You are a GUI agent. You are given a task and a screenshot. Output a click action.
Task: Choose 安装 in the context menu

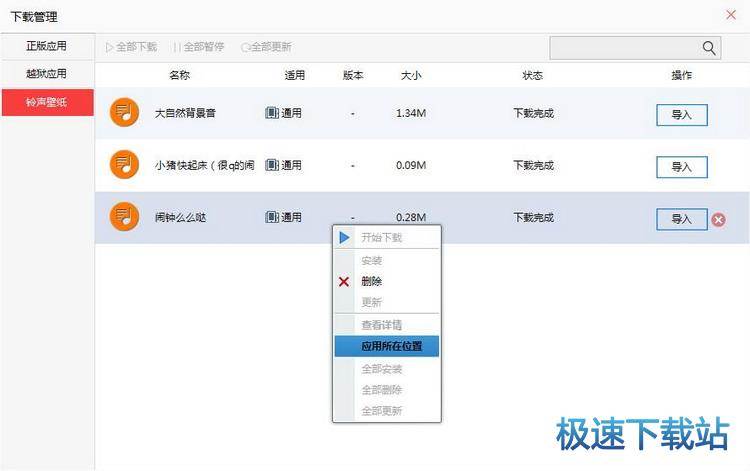click(x=386, y=261)
